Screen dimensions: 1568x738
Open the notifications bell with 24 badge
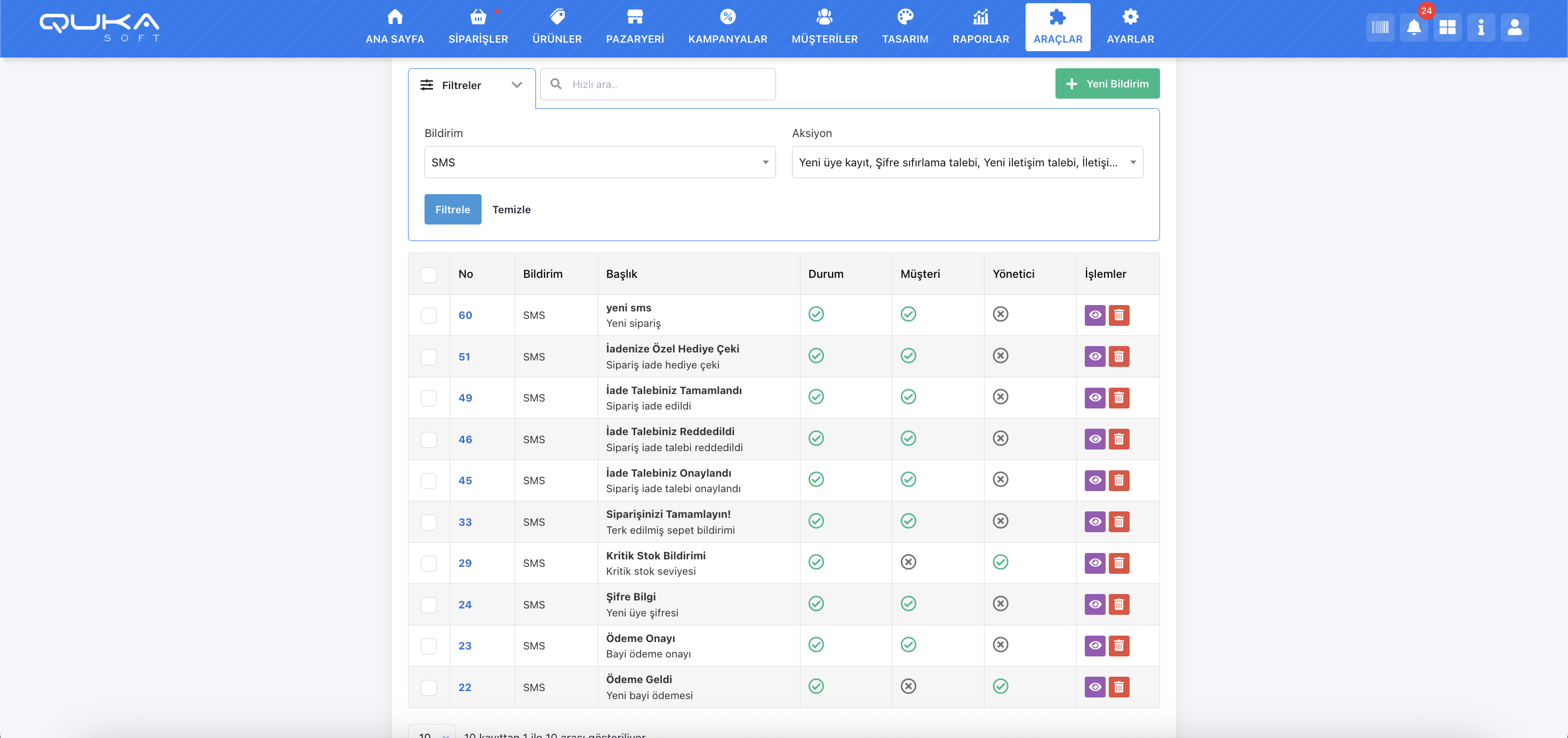1413,27
